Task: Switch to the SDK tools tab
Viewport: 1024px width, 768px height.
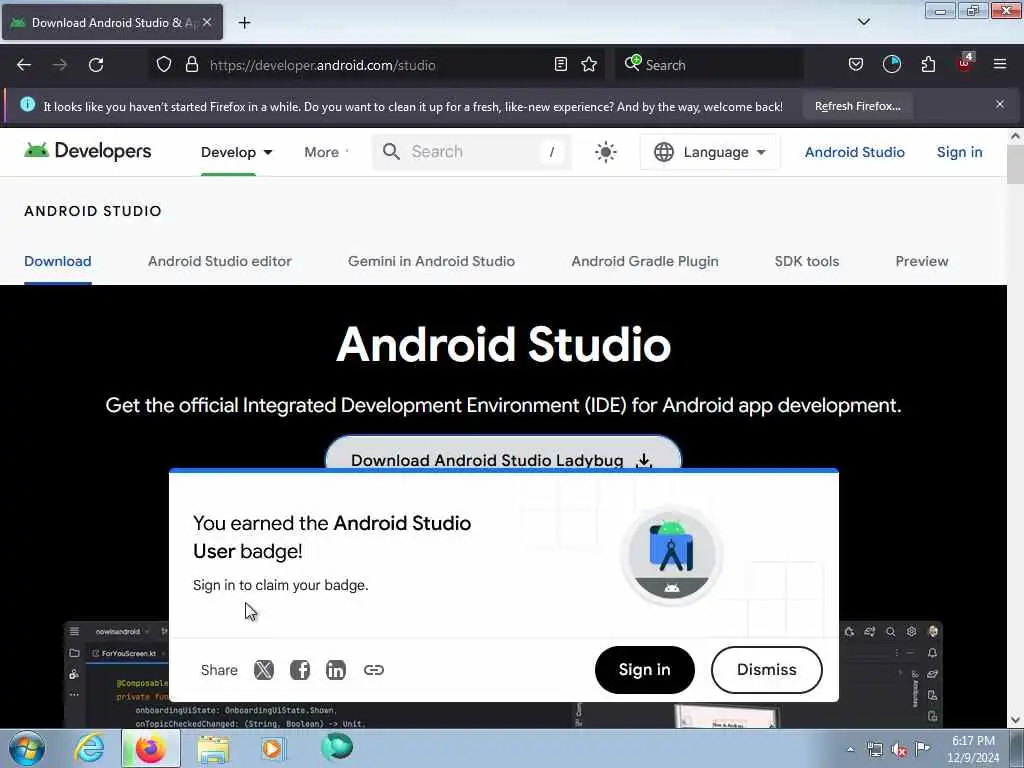Action: pos(807,261)
